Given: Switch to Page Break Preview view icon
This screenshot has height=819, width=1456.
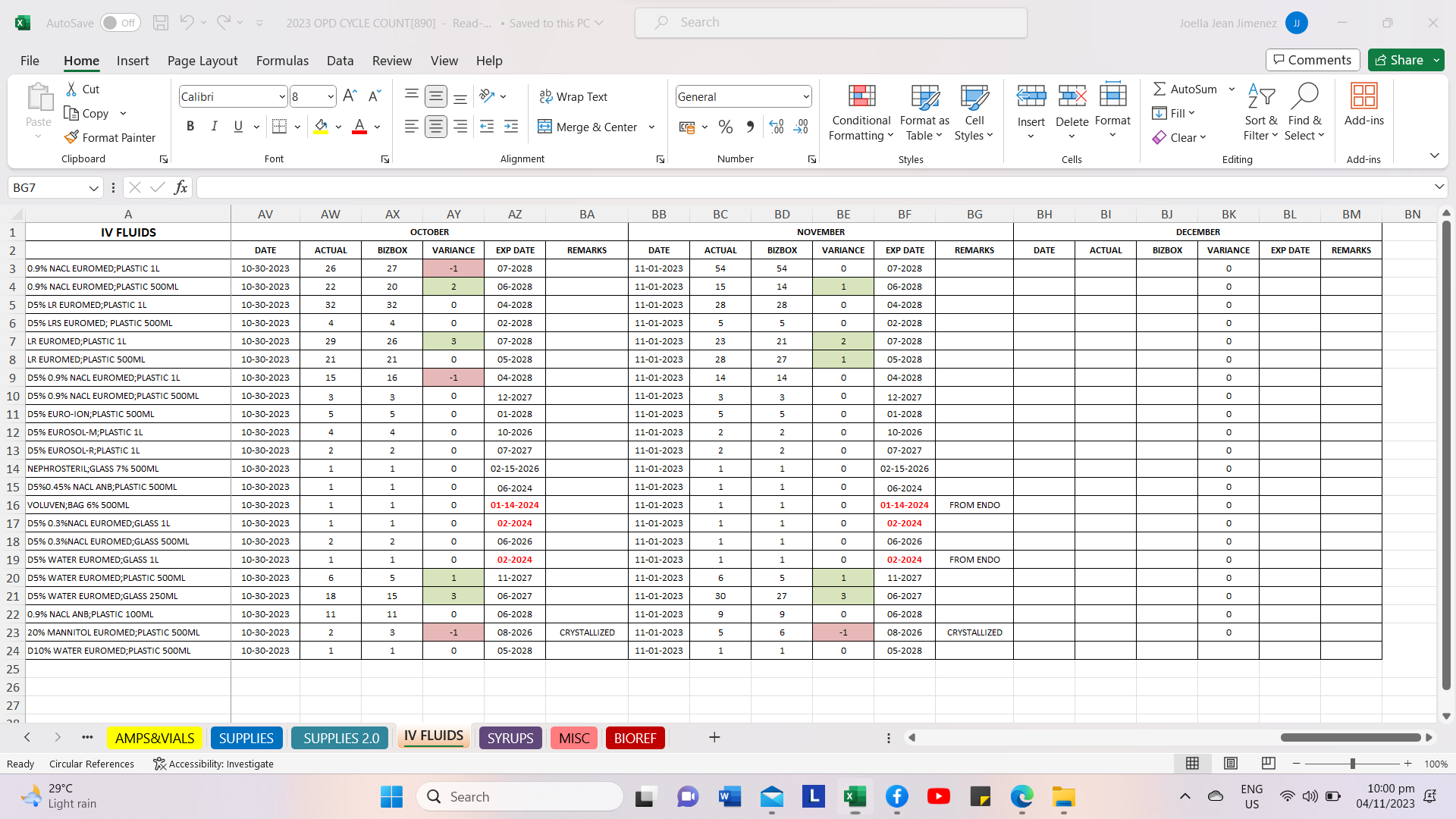Looking at the screenshot, I should [1268, 764].
